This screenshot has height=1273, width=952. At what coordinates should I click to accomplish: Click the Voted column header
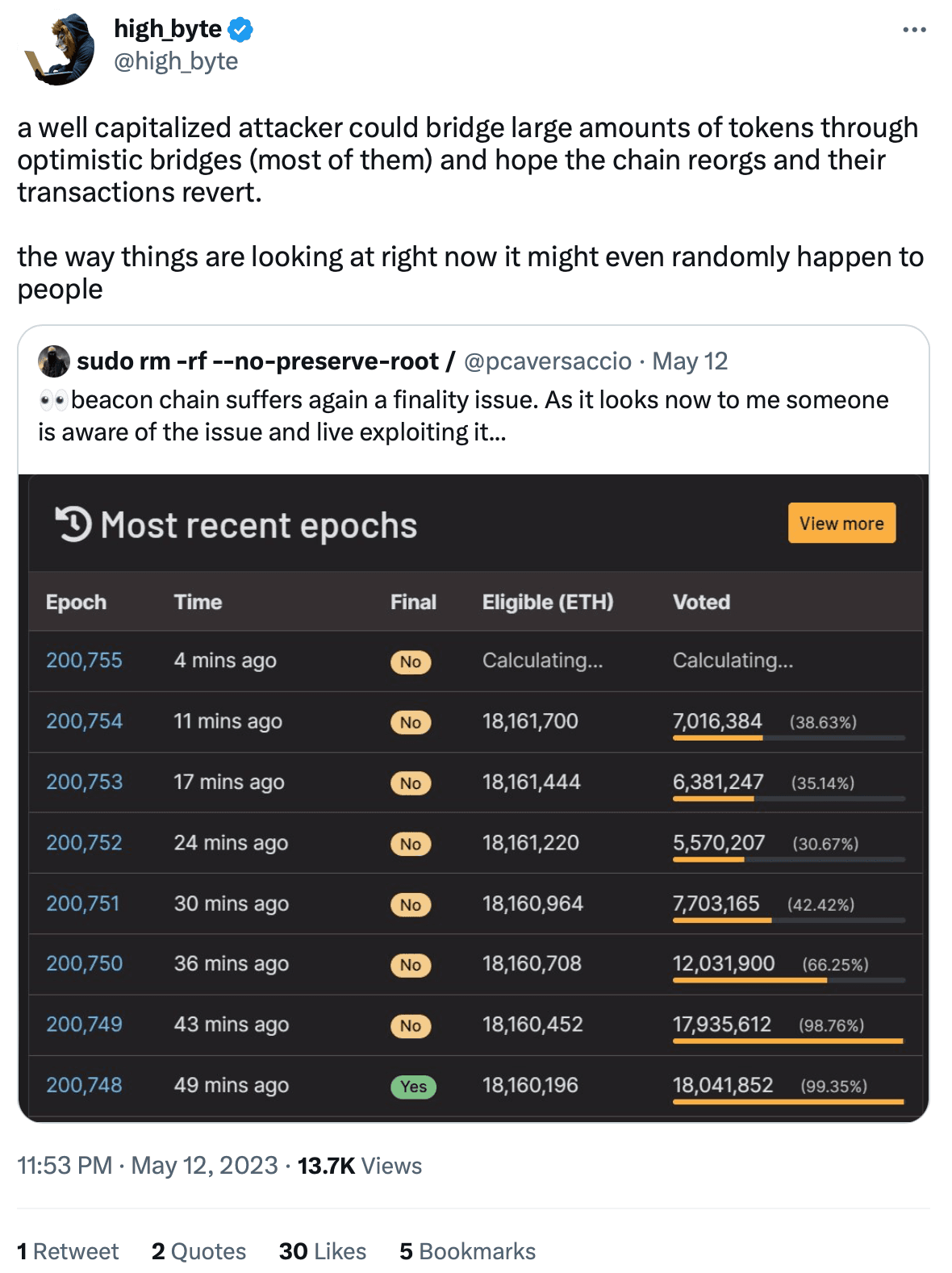click(701, 602)
